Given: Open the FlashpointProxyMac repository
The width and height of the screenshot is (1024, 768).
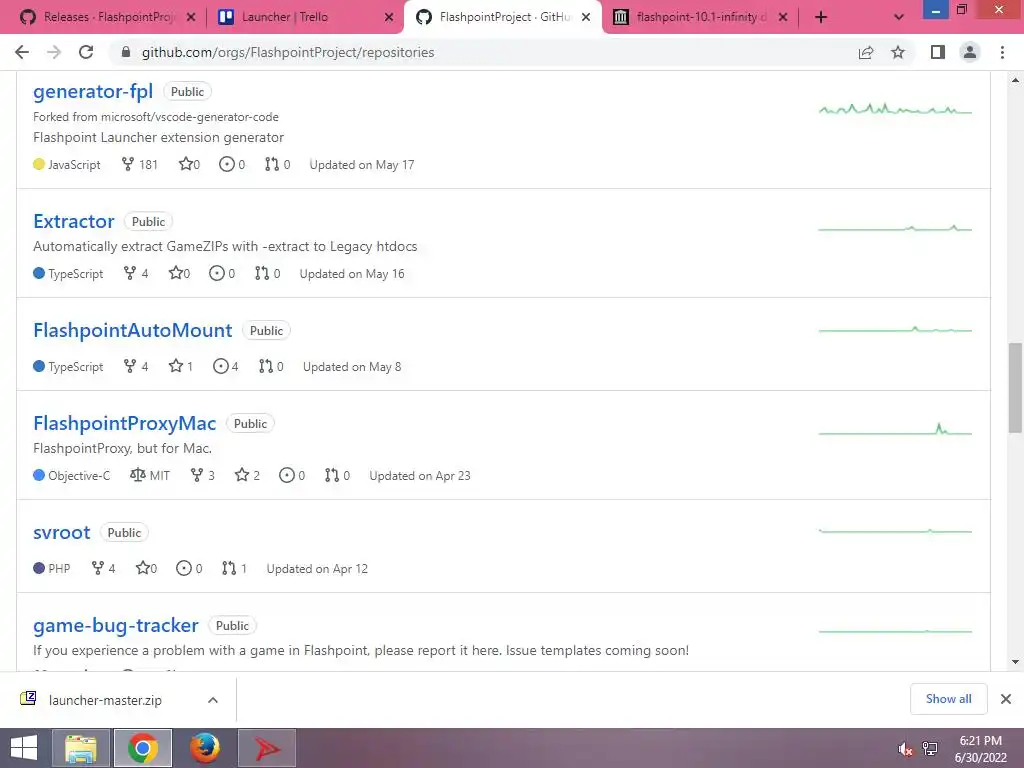Looking at the screenshot, I should [x=125, y=423].
